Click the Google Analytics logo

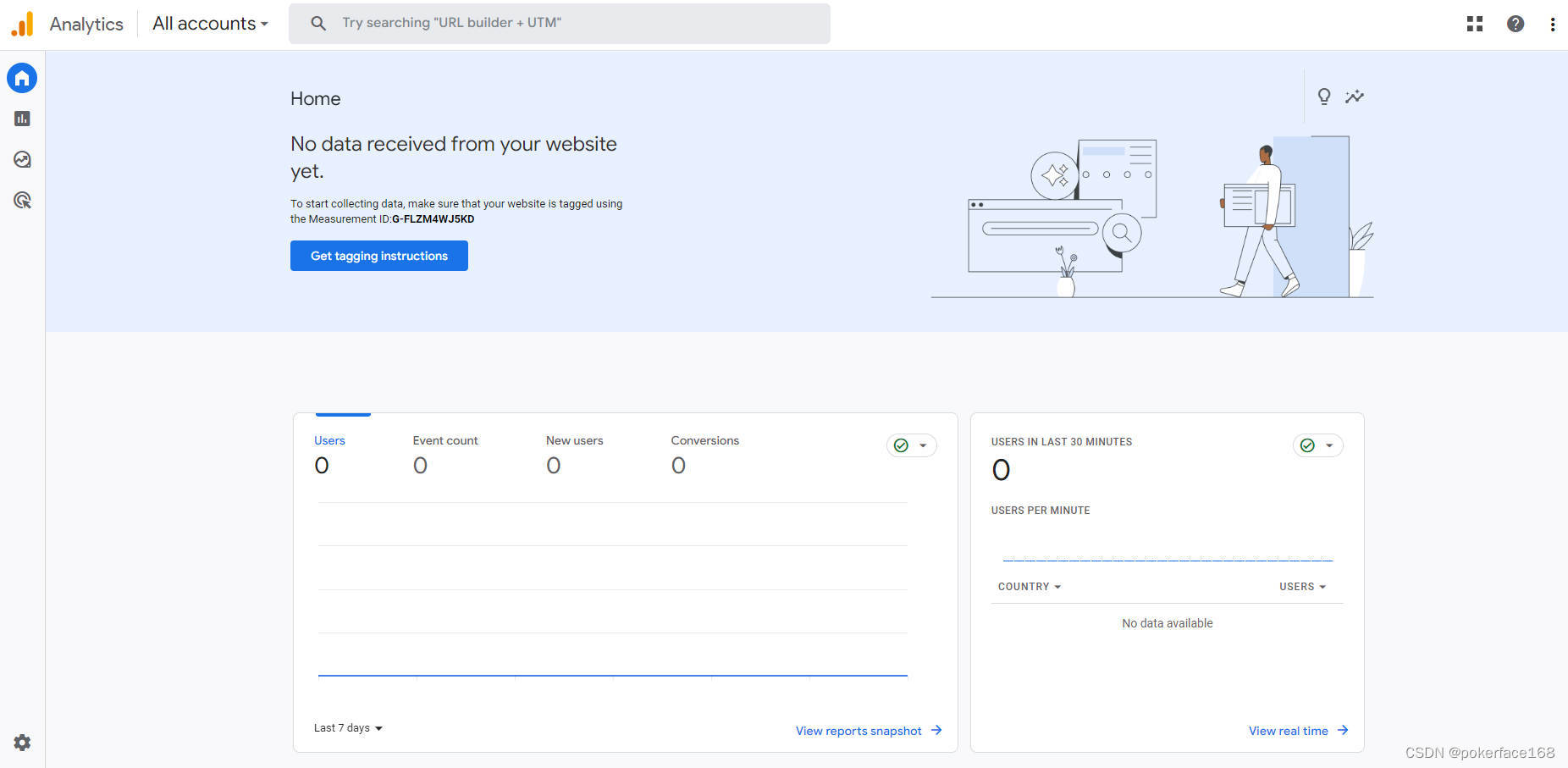point(23,24)
